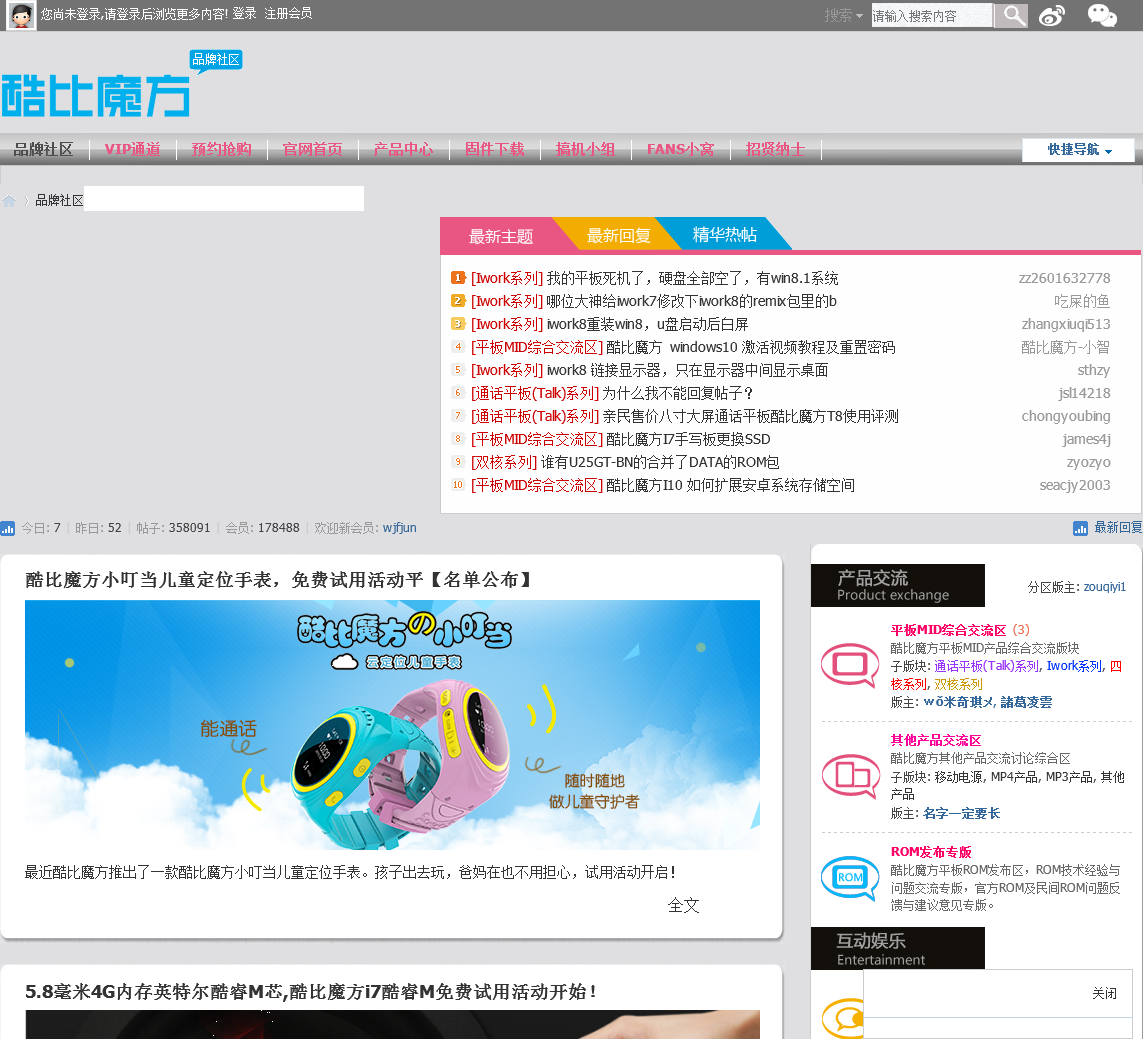
Task: Open post 酷比魔方I7手写板更换SSD
Action: click(688, 440)
